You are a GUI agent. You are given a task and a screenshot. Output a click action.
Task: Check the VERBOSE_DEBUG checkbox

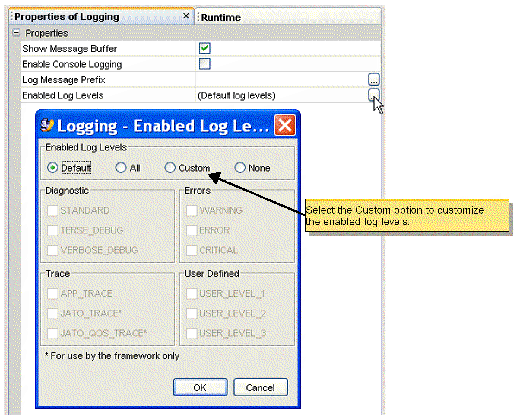(53, 250)
